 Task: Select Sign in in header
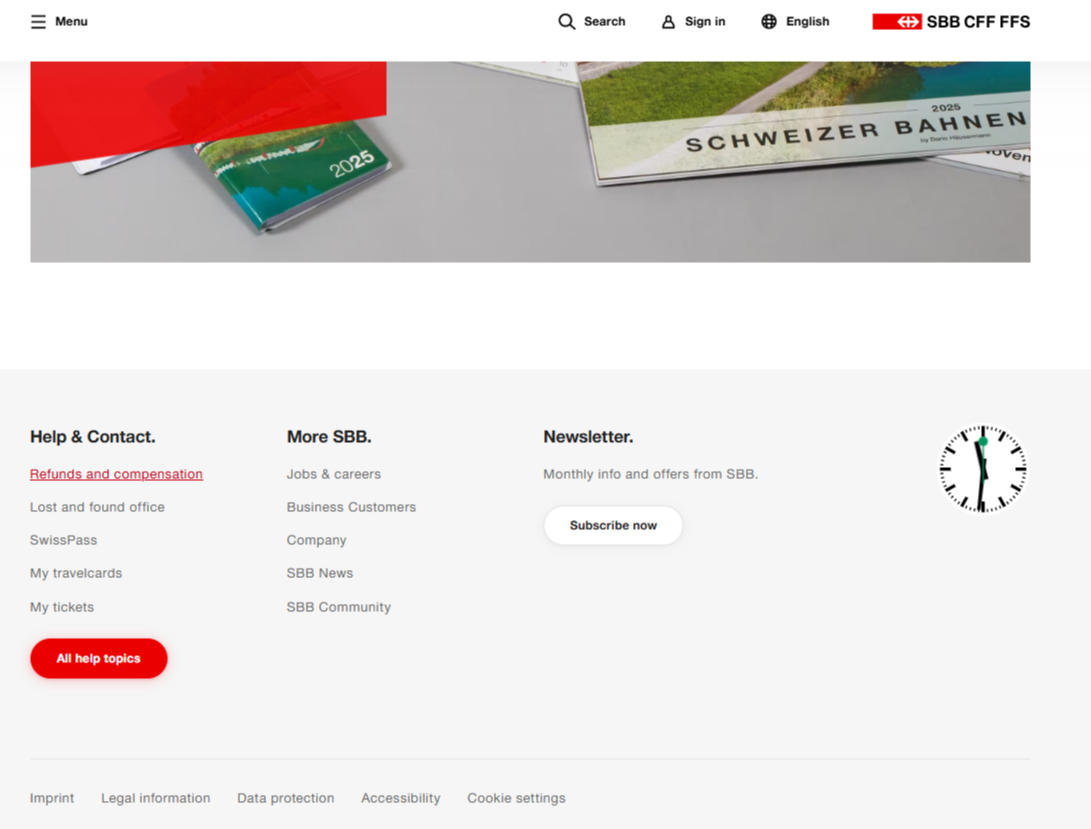click(705, 22)
